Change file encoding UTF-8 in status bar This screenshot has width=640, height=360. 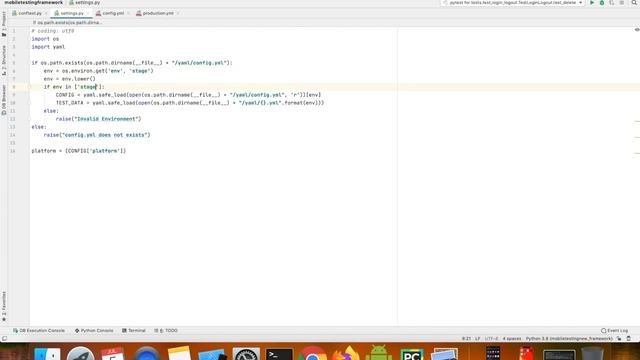(x=491, y=338)
